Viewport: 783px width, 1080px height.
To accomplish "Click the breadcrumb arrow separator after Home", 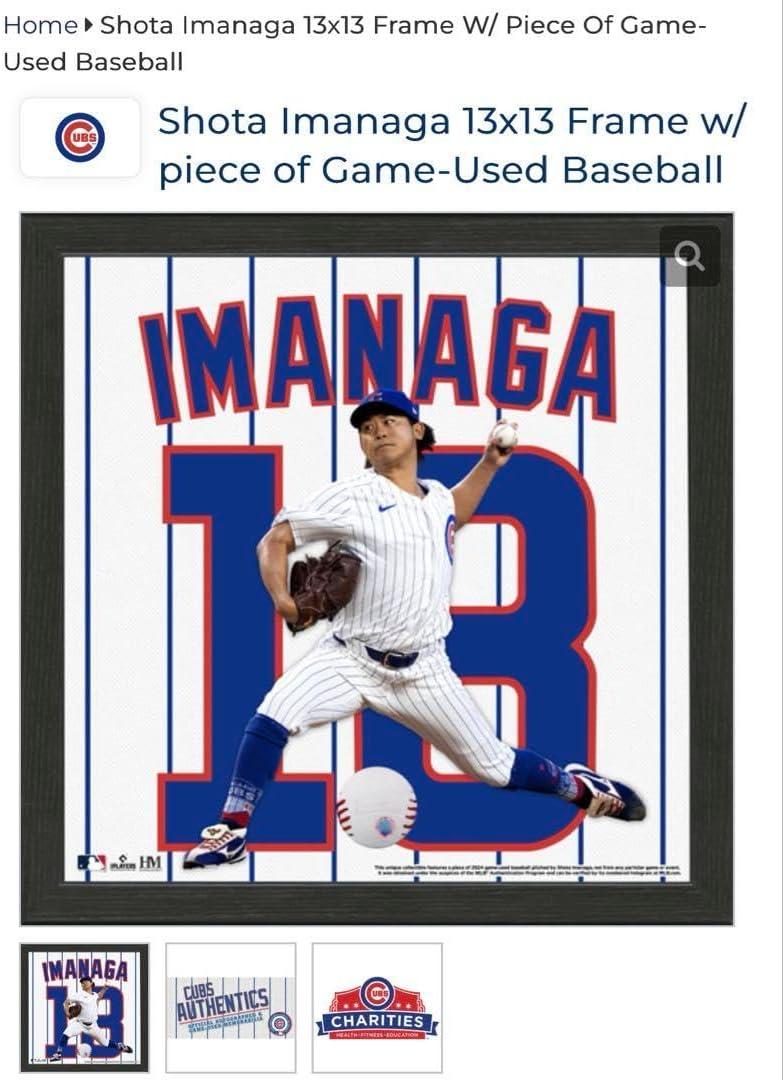I will pos(89,25).
